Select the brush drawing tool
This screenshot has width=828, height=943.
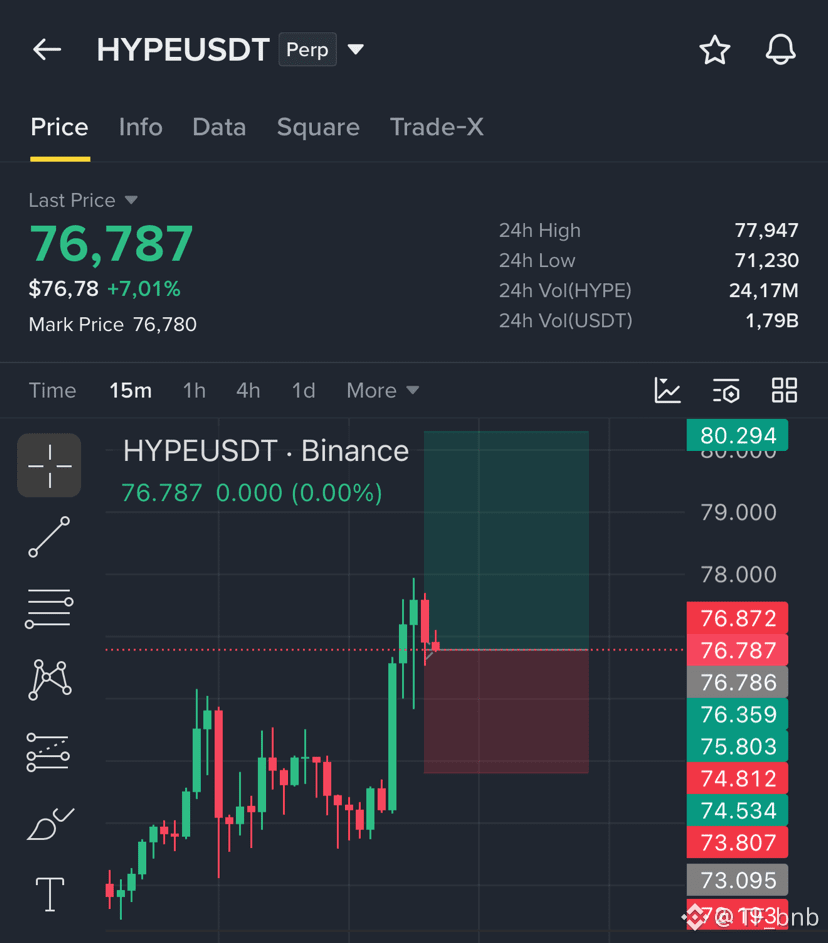[51, 824]
